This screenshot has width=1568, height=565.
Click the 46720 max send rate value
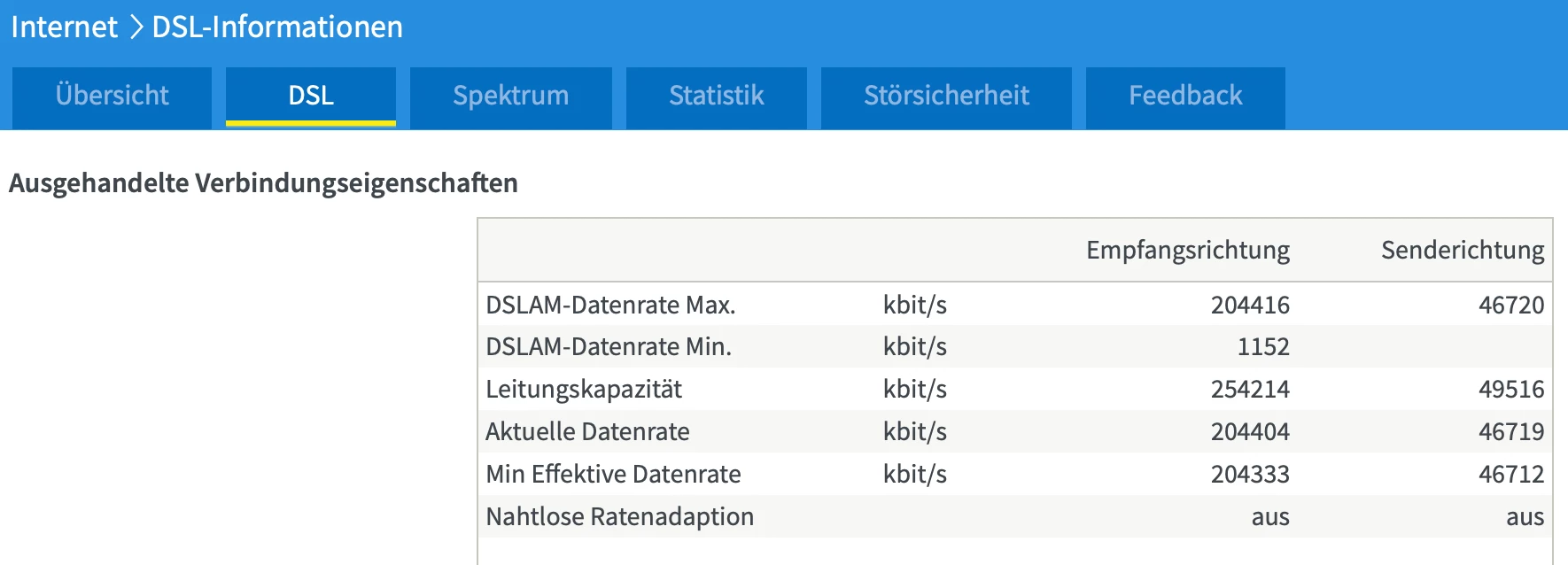(1510, 306)
